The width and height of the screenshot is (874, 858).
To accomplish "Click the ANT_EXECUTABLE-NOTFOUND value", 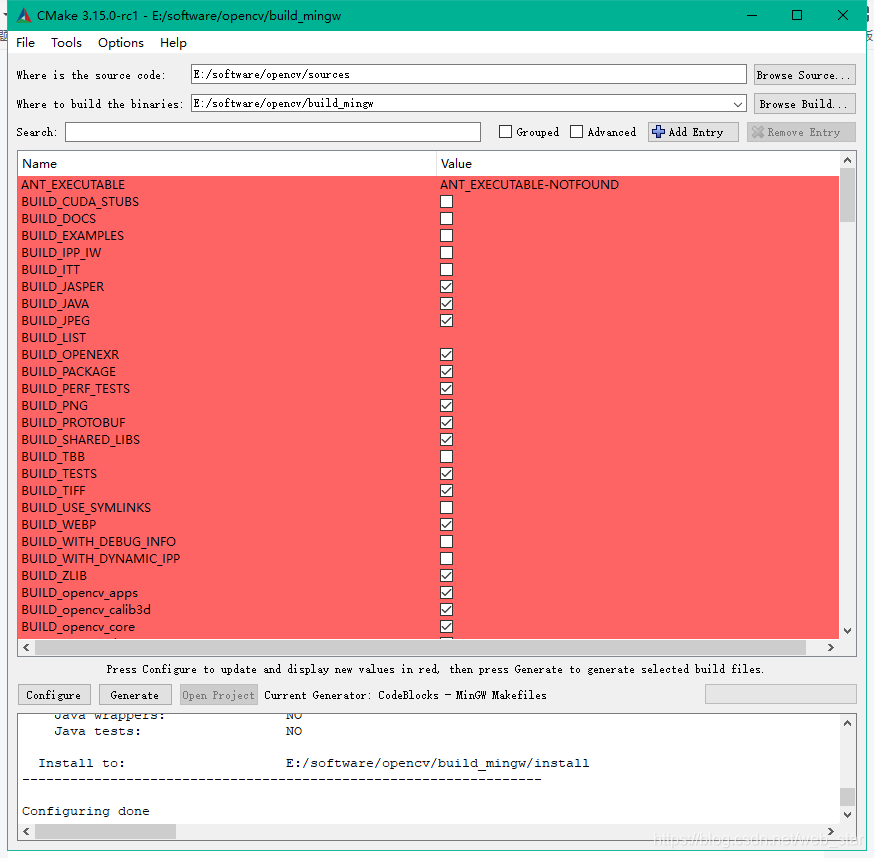I will click(x=529, y=185).
